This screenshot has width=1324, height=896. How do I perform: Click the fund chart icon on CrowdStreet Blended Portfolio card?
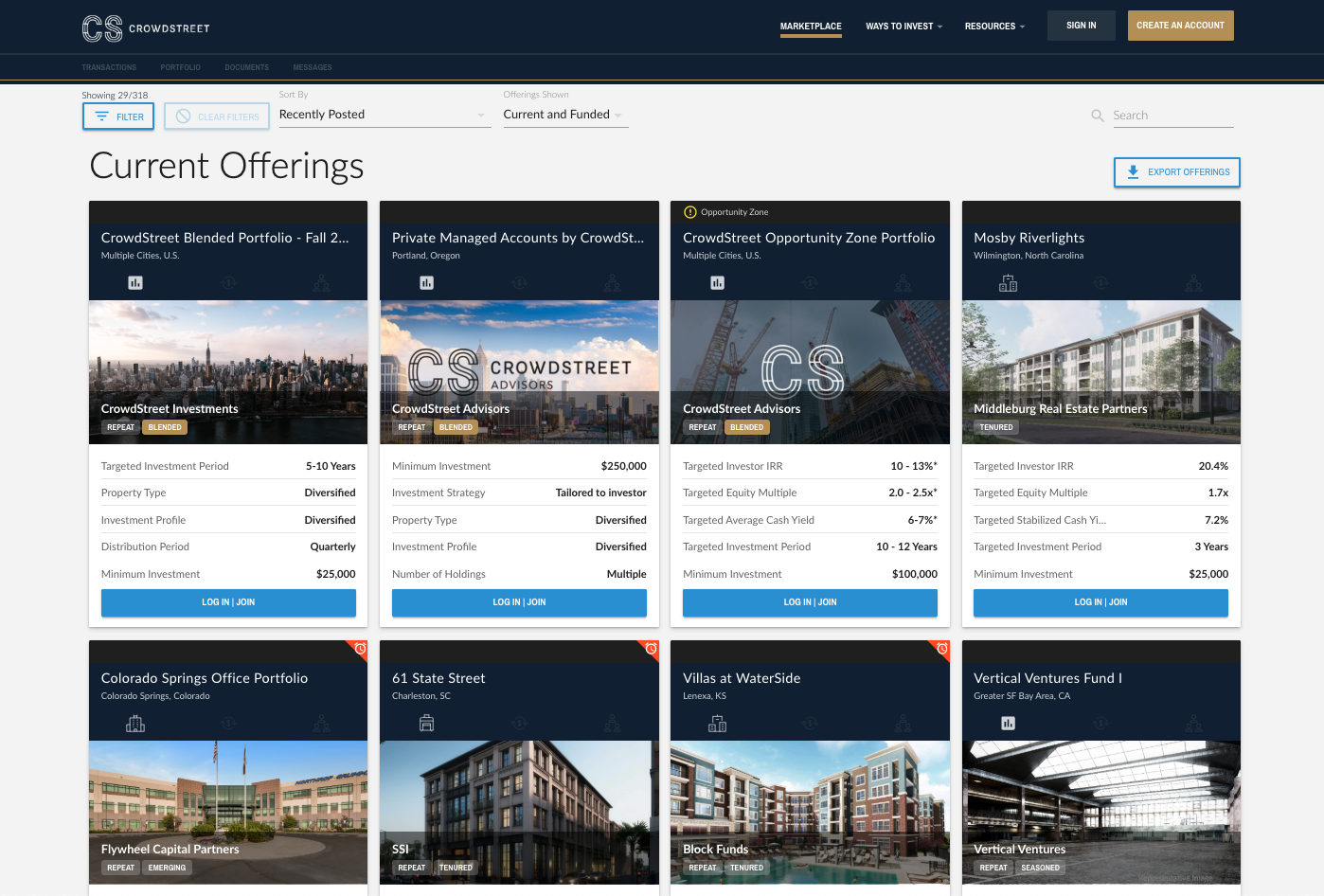[135, 283]
